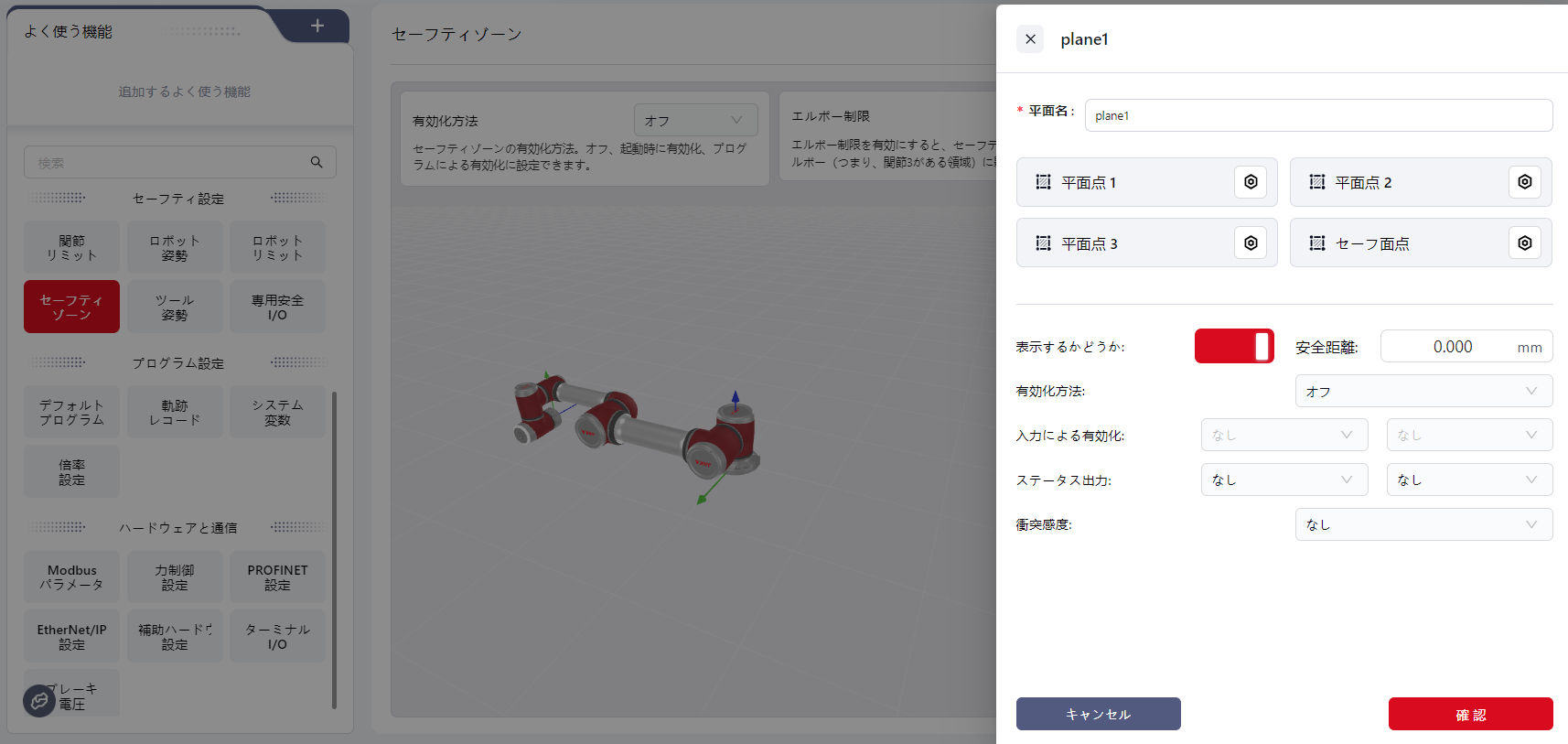This screenshot has height=744, width=1568.
Task: Click the 平面名 text field
Action: coord(1317,115)
